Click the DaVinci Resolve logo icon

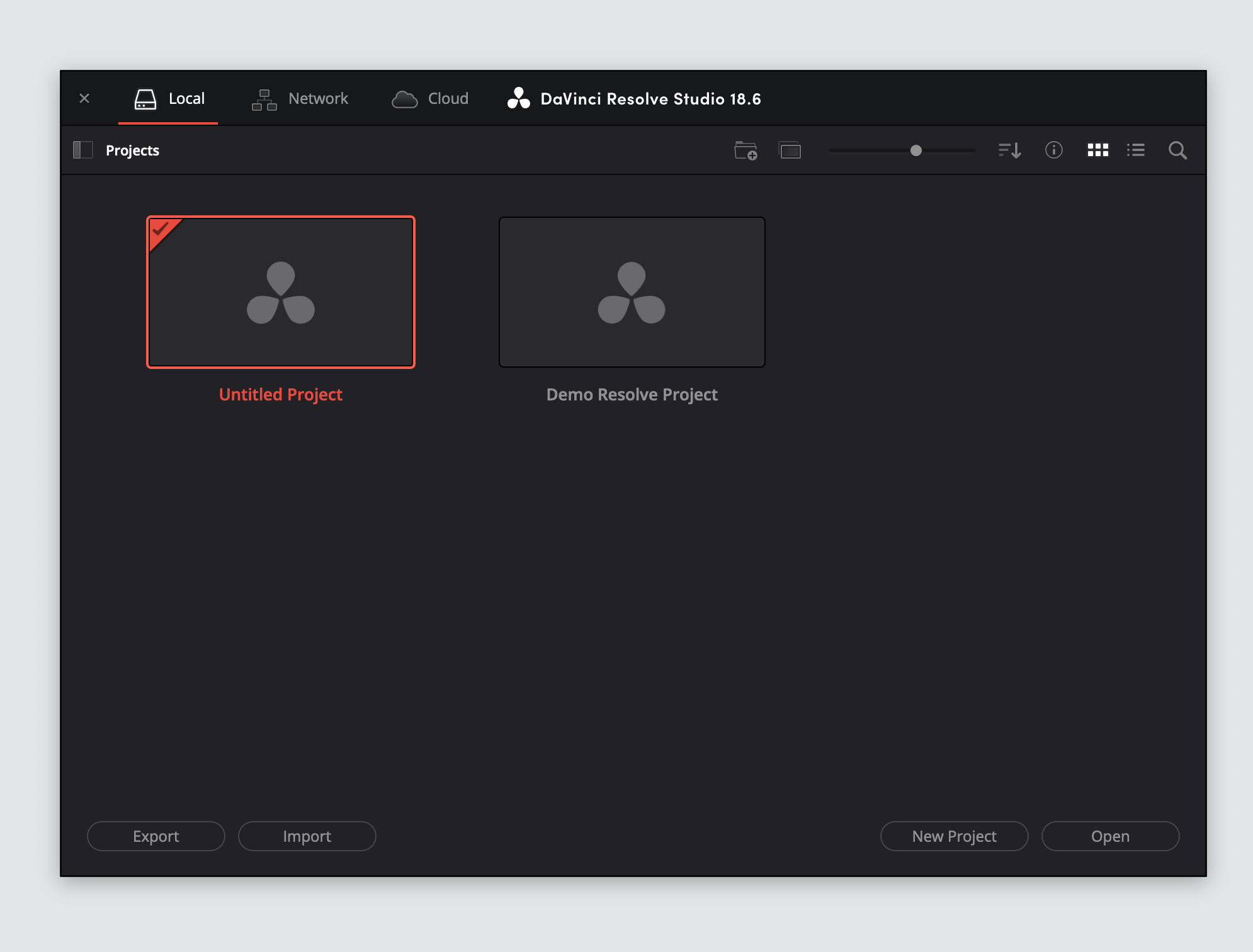[x=519, y=98]
